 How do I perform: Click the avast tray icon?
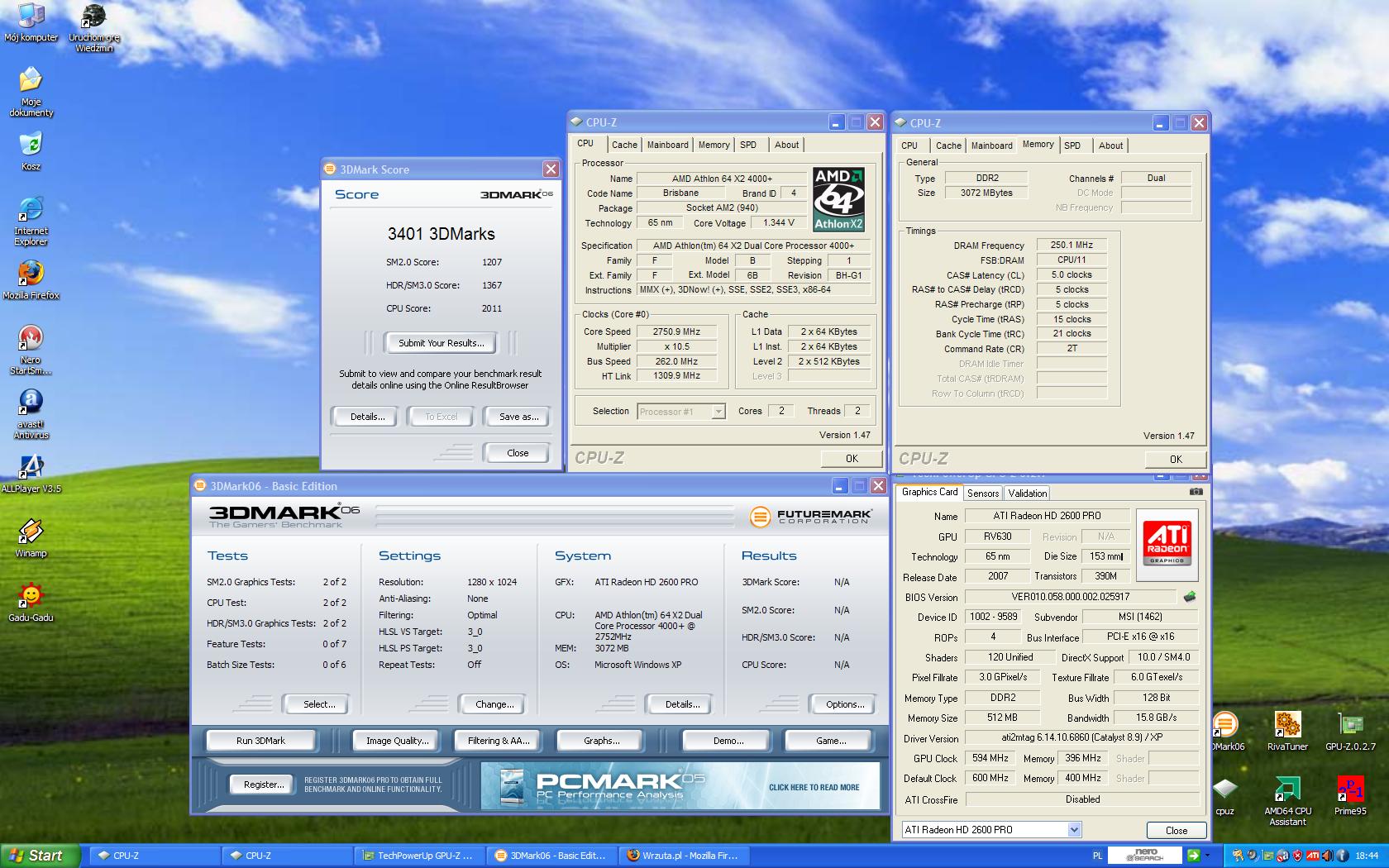(x=1282, y=856)
